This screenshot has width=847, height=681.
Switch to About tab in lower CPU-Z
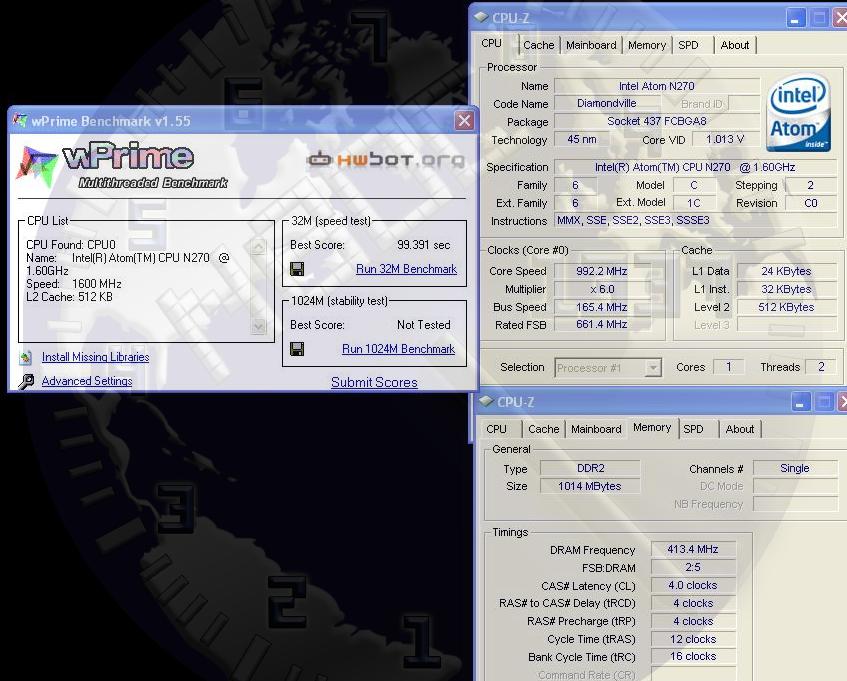(x=740, y=429)
